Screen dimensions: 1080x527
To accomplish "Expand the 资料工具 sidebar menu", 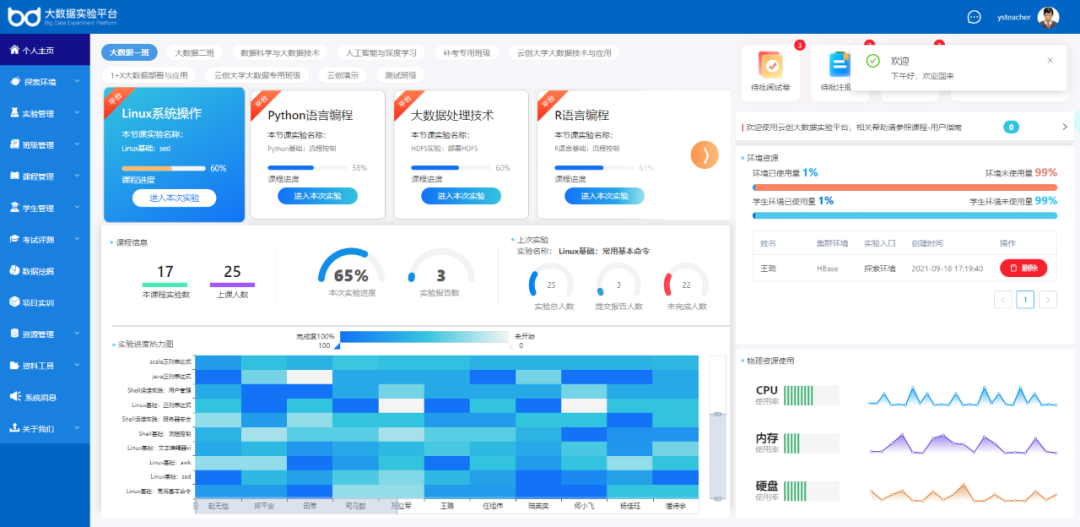I will click(x=76, y=365).
